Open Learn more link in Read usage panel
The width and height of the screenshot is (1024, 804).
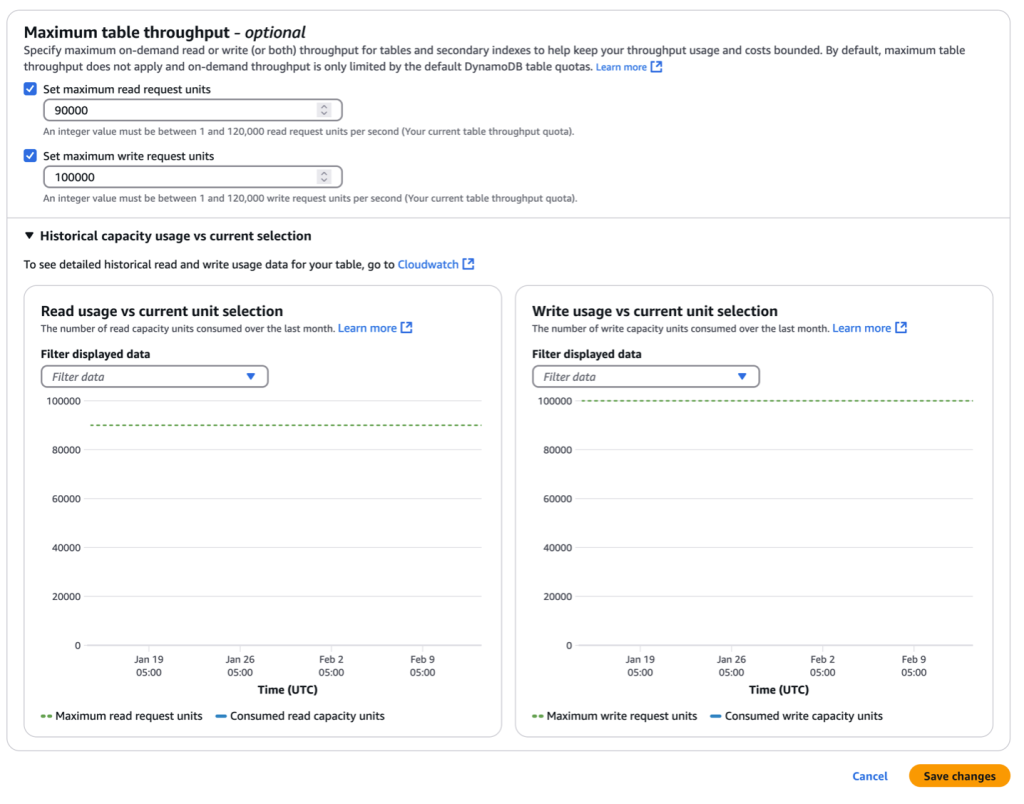point(367,328)
